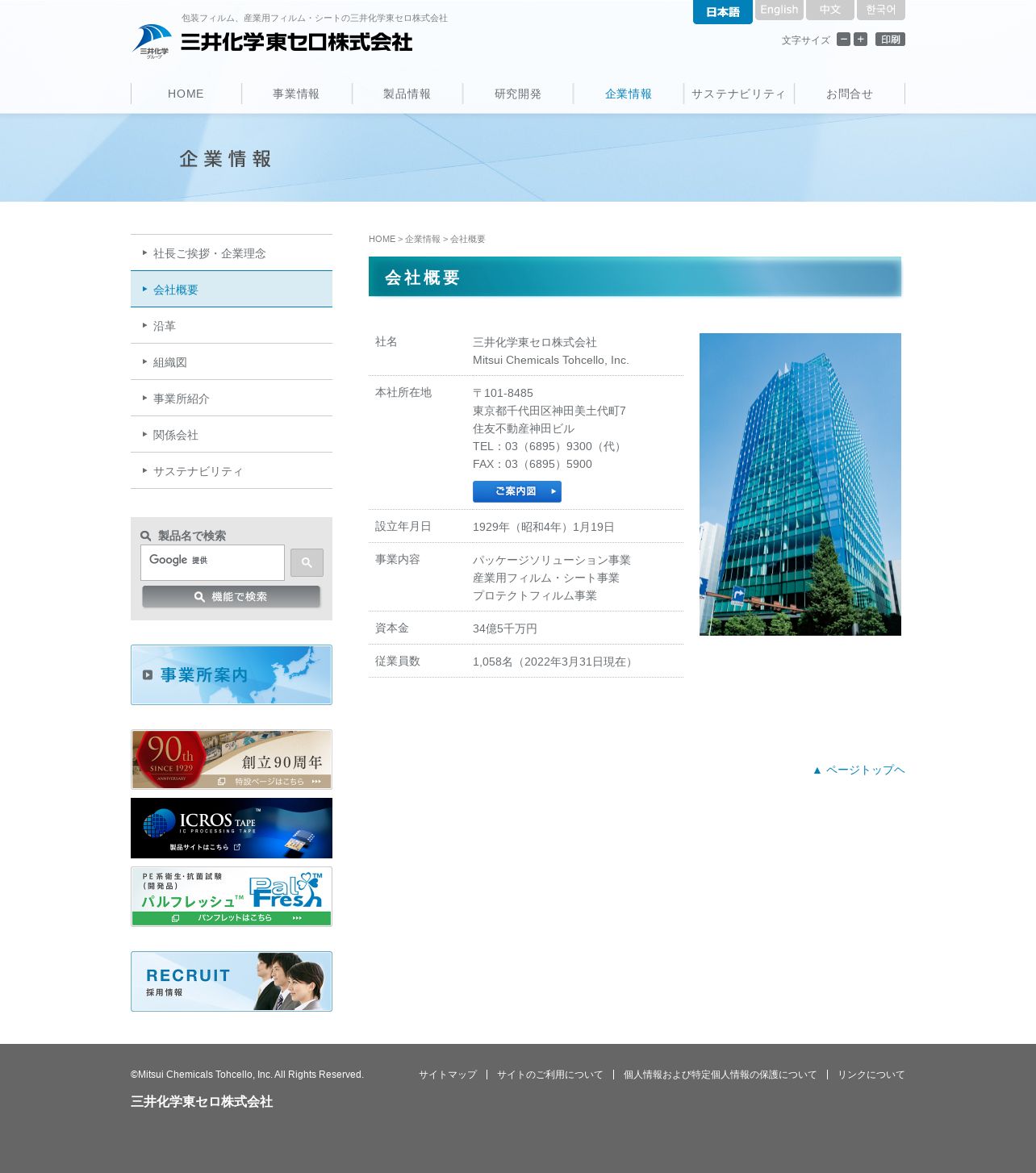Open 事業所紹介 in the sidebar
The image size is (1036, 1173).
(x=232, y=399)
